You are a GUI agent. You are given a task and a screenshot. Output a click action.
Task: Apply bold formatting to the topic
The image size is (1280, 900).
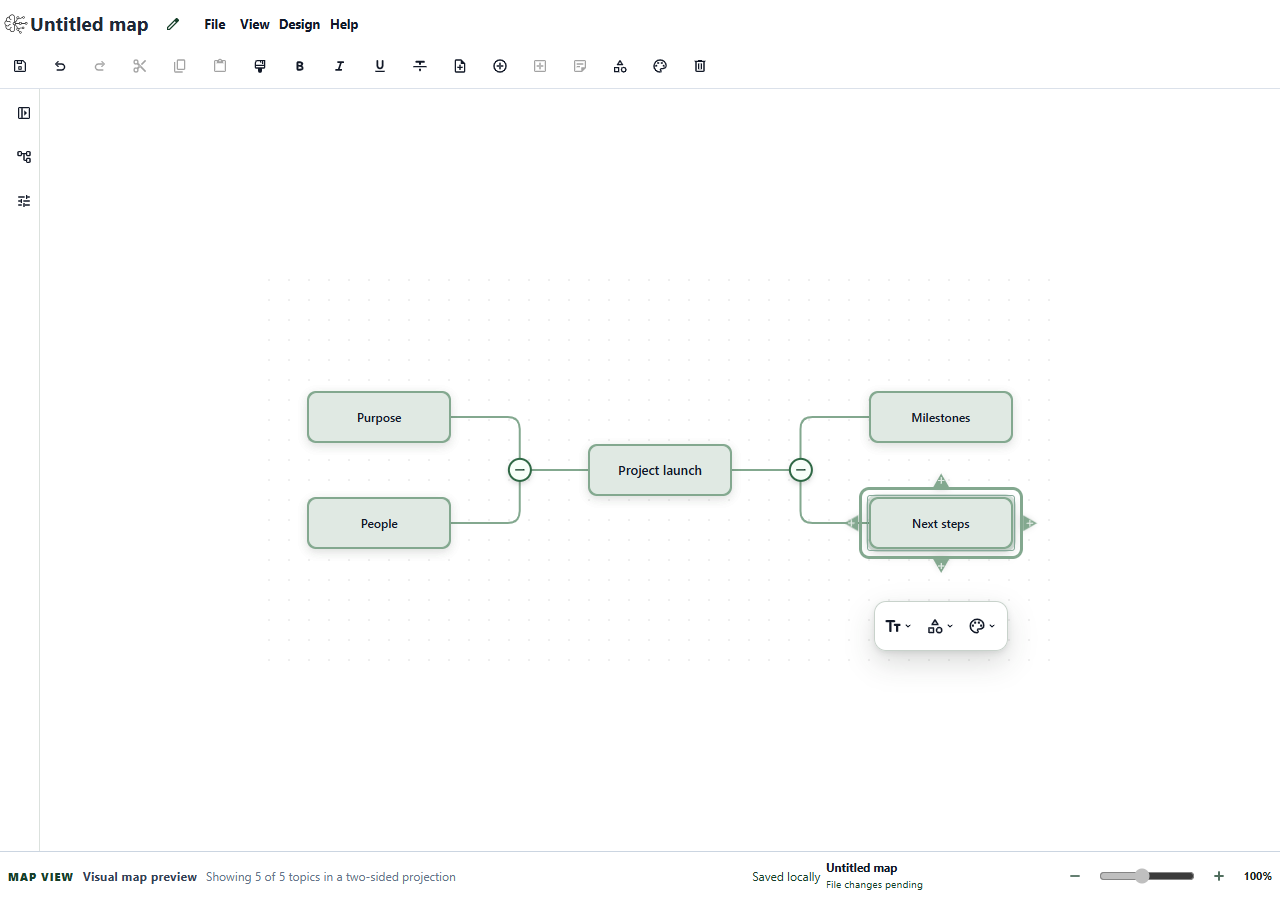pyautogui.click(x=300, y=66)
